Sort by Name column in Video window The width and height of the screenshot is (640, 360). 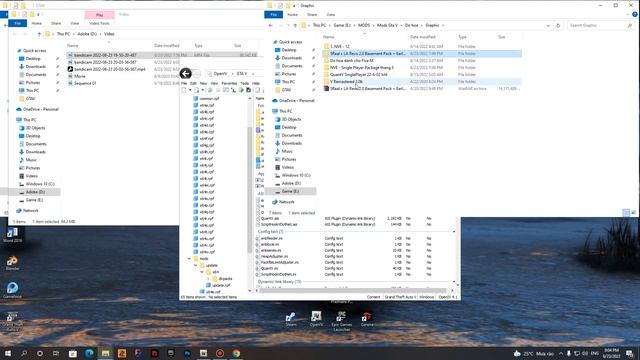point(73,46)
